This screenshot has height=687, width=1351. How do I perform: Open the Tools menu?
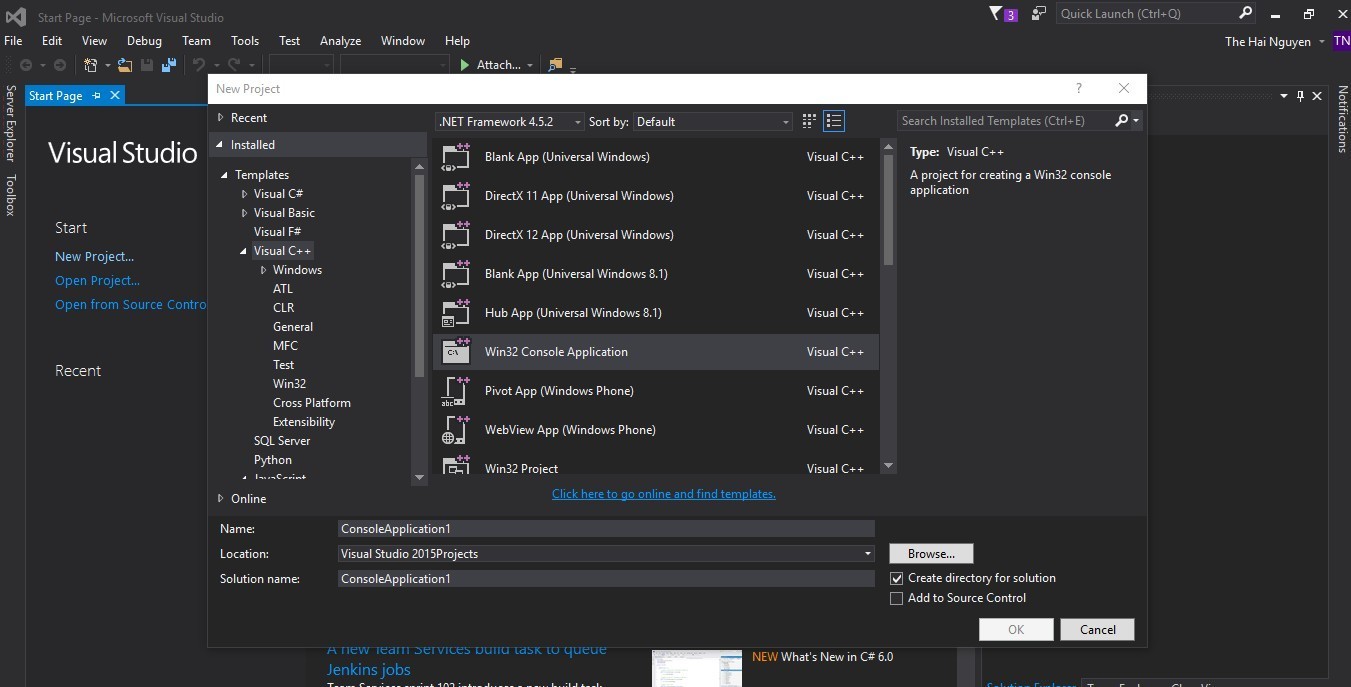click(x=245, y=41)
